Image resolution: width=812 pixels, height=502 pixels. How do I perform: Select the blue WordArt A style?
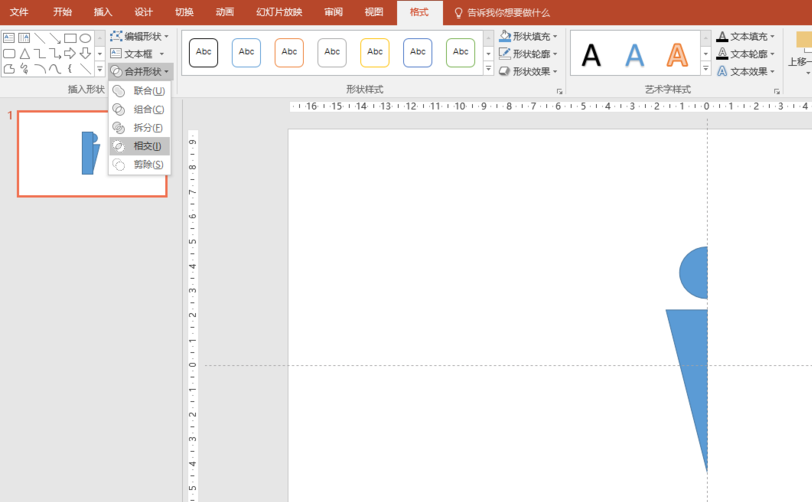(x=634, y=54)
